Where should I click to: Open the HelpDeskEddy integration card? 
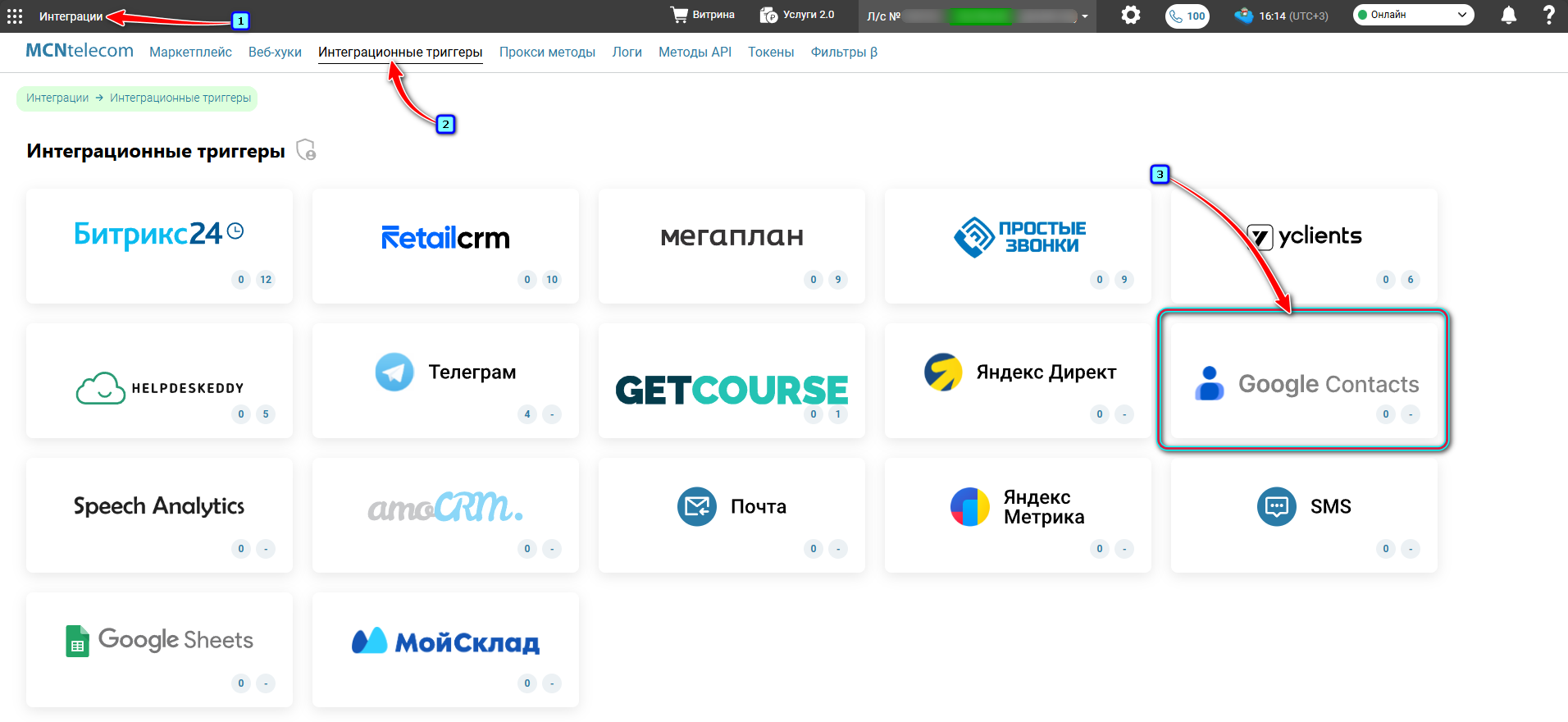(159, 381)
